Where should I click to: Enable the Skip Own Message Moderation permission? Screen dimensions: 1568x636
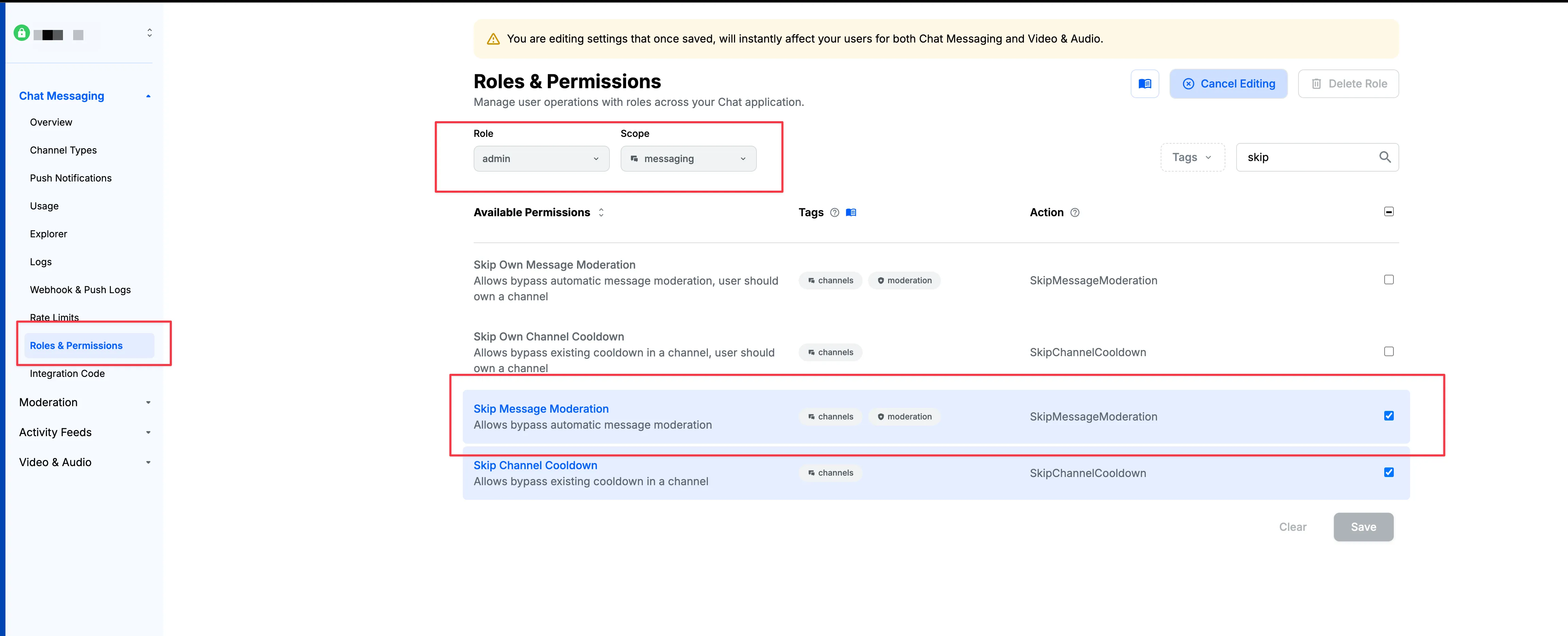point(1388,280)
